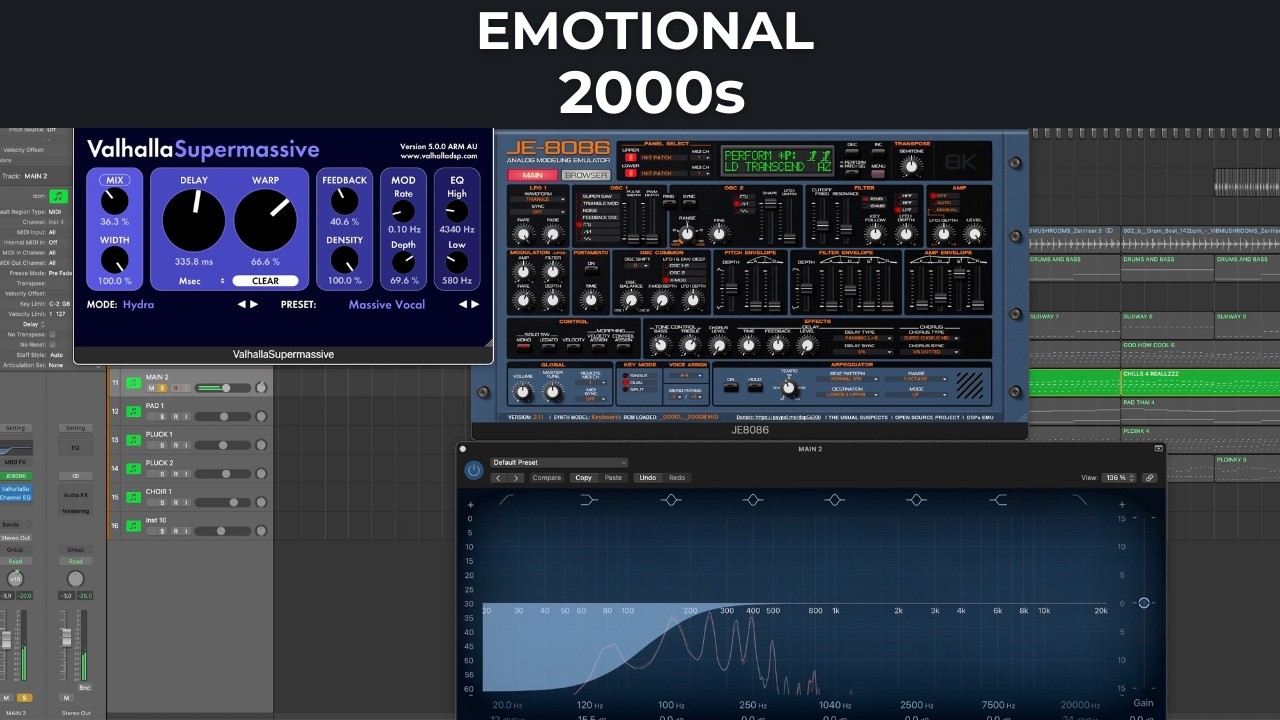
Task: Open the MIDI FX slot in inspector
Action: pos(16,461)
